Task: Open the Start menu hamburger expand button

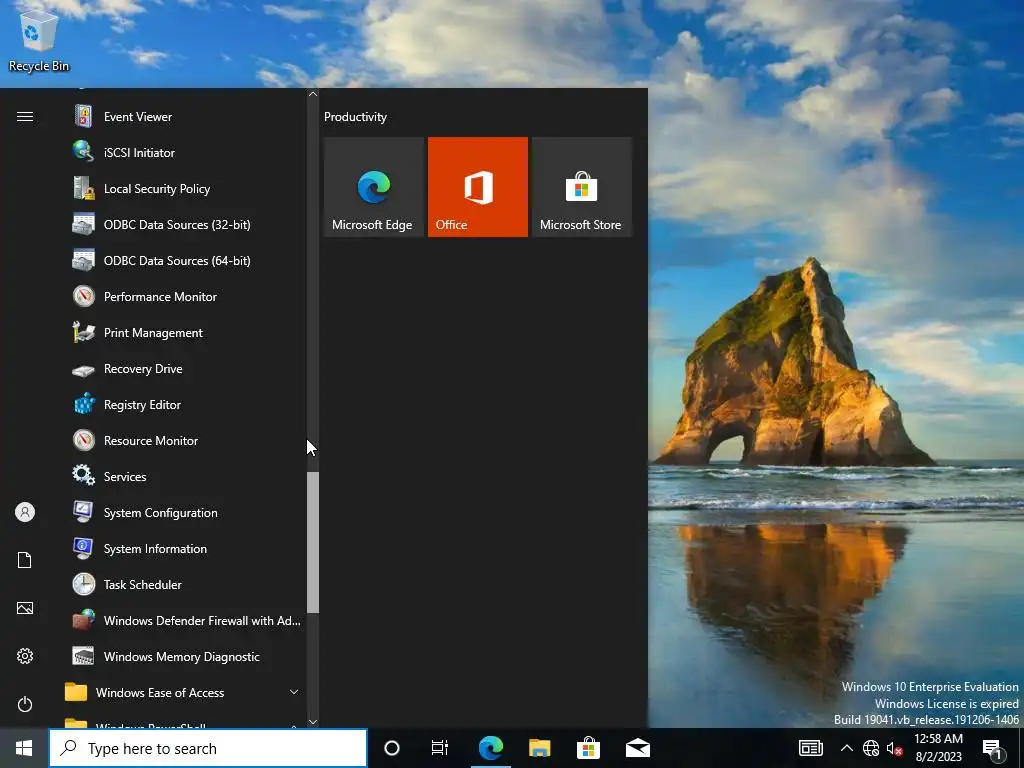Action: point(25,117)
